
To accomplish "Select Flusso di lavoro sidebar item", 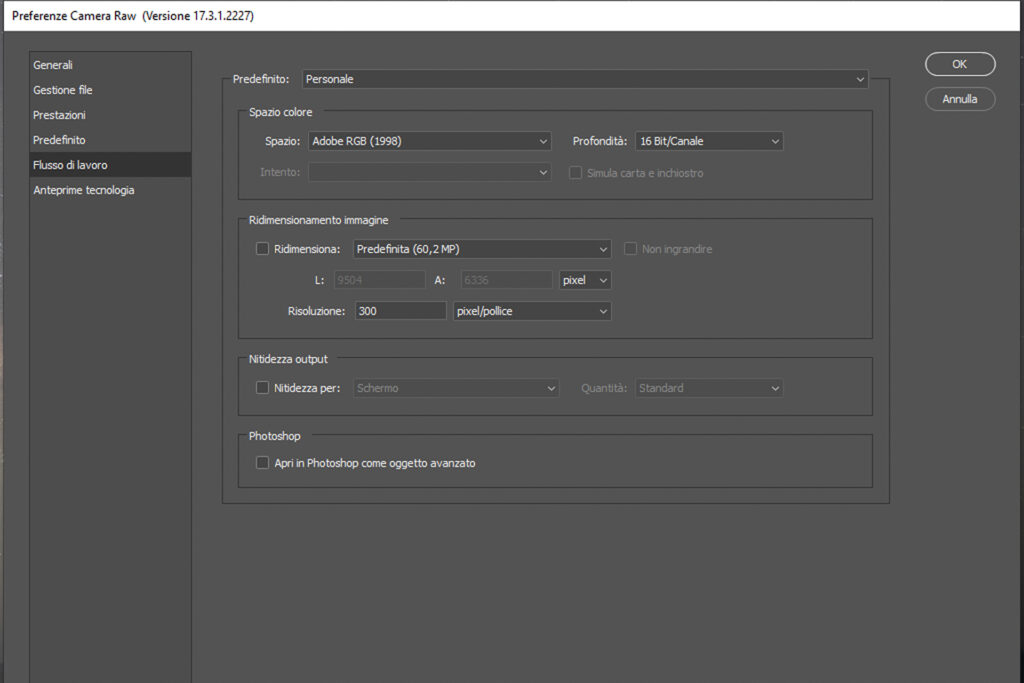I will [x=70, y=165].
